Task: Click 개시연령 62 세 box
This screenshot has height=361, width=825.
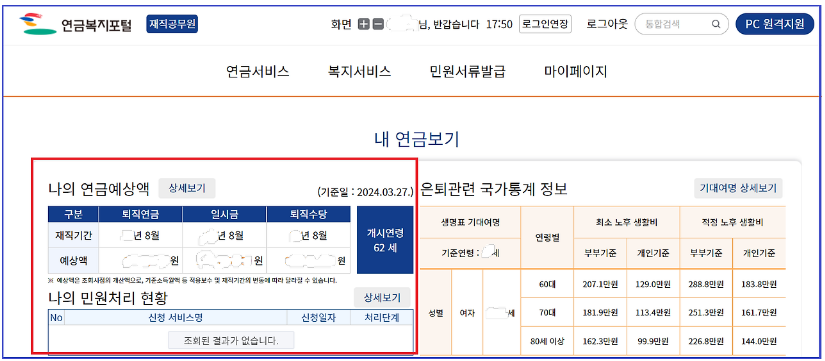Action: tap(385, 240)
